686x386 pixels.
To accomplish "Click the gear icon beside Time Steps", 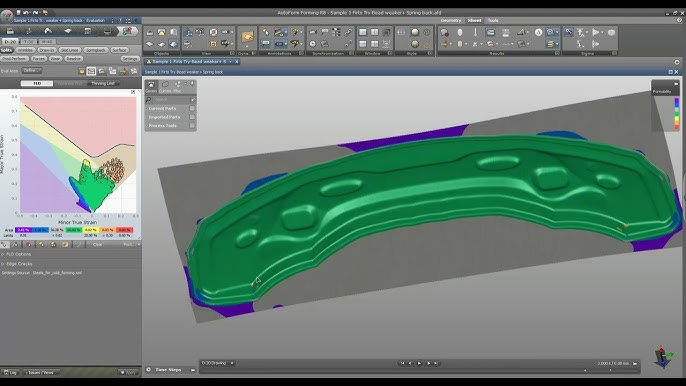I will [149, 369].
